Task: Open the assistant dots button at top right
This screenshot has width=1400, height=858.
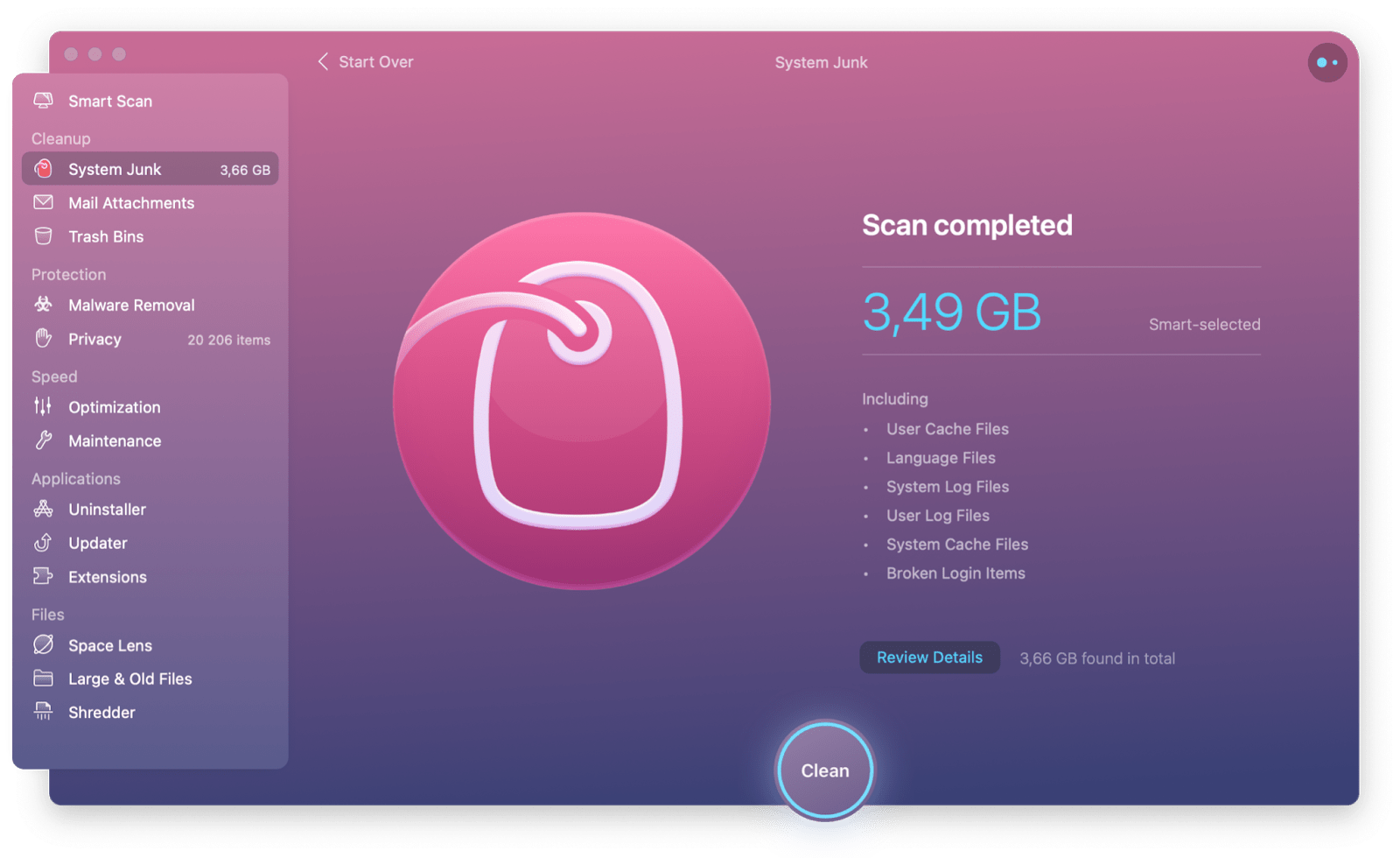Action: pos(1327,62)
